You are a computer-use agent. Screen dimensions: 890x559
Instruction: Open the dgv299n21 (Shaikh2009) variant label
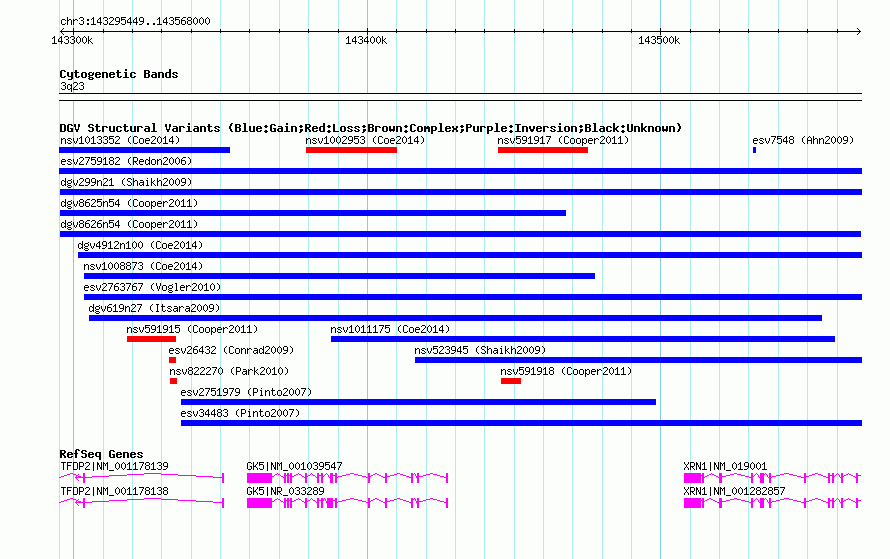126,182
